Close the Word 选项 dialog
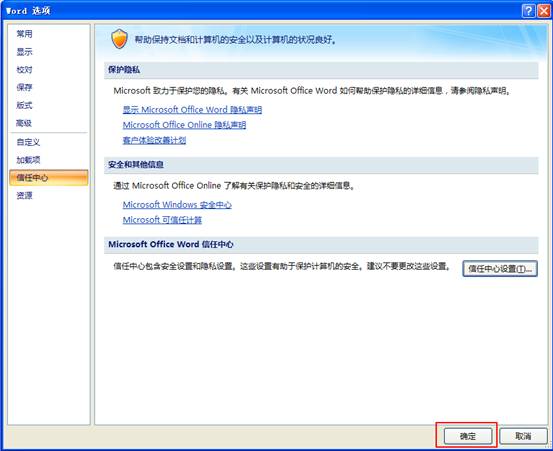 point(543,11)
